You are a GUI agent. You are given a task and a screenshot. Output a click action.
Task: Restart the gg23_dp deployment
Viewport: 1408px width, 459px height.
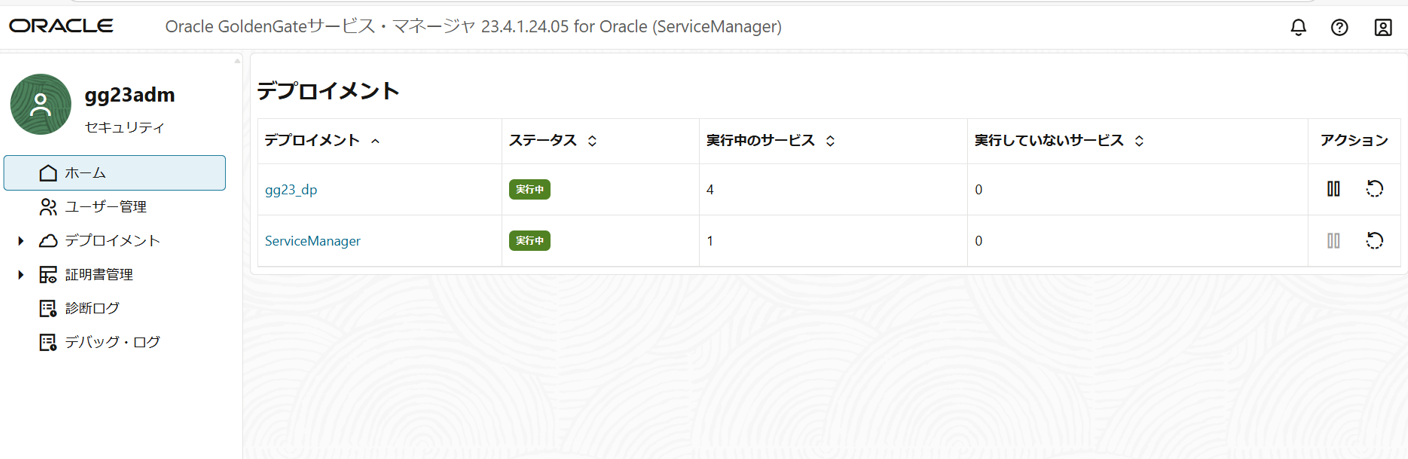pos(1375,189)
